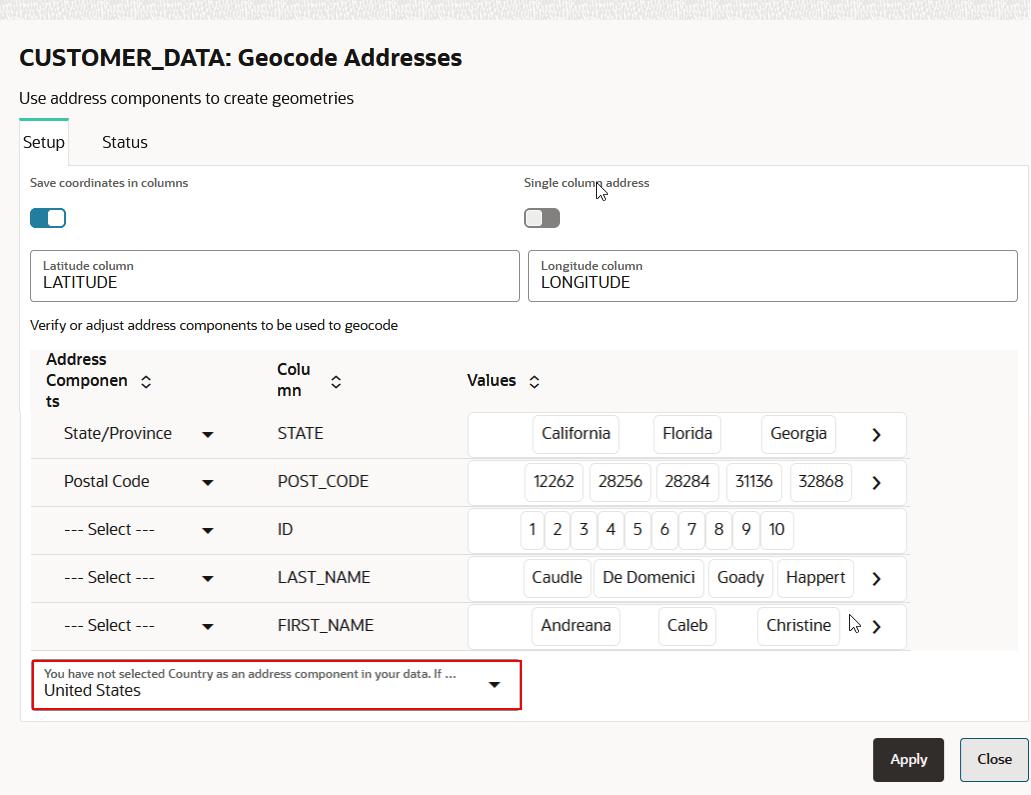Switch to the Status tab

[124, 142]
